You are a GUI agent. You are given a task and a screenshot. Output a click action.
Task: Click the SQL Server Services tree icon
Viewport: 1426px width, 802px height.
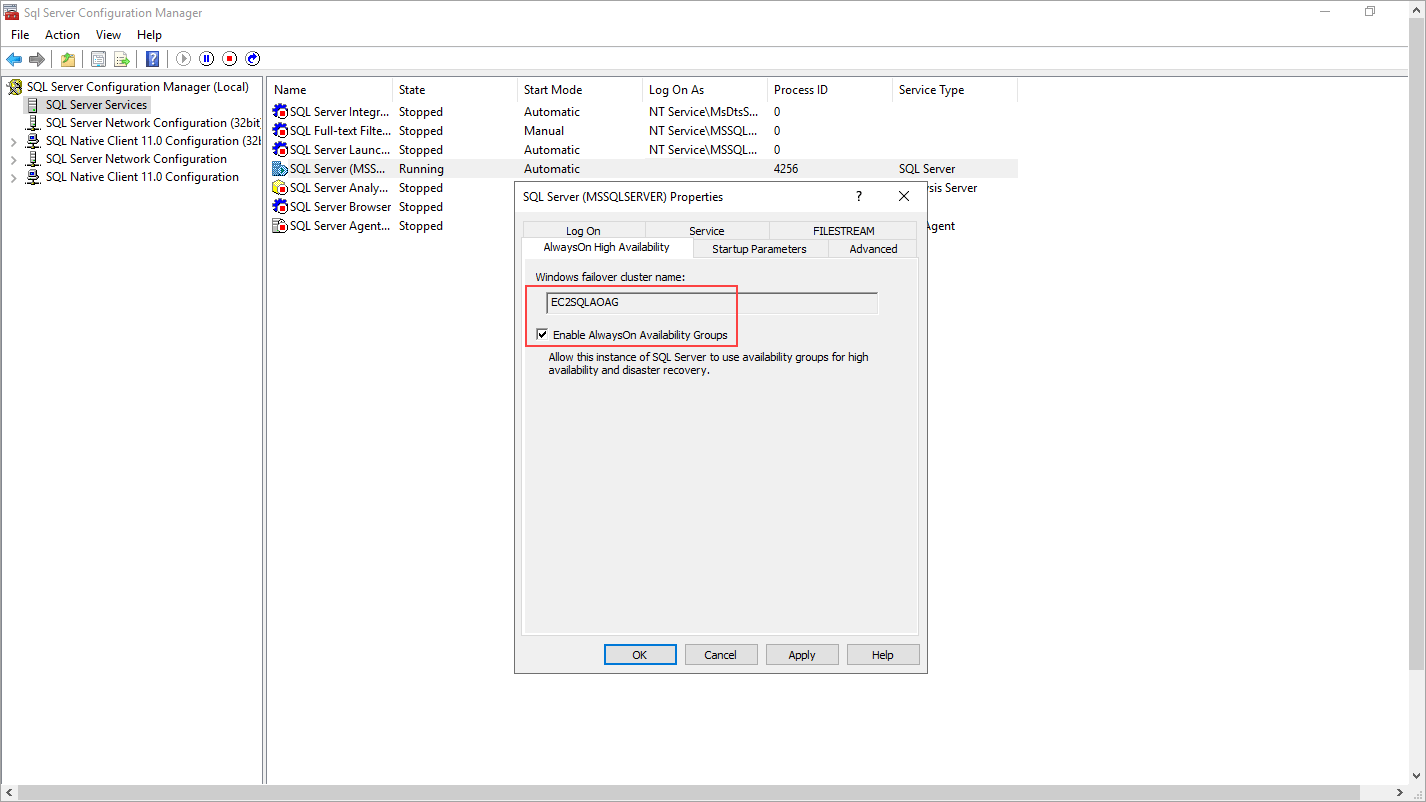34,104
